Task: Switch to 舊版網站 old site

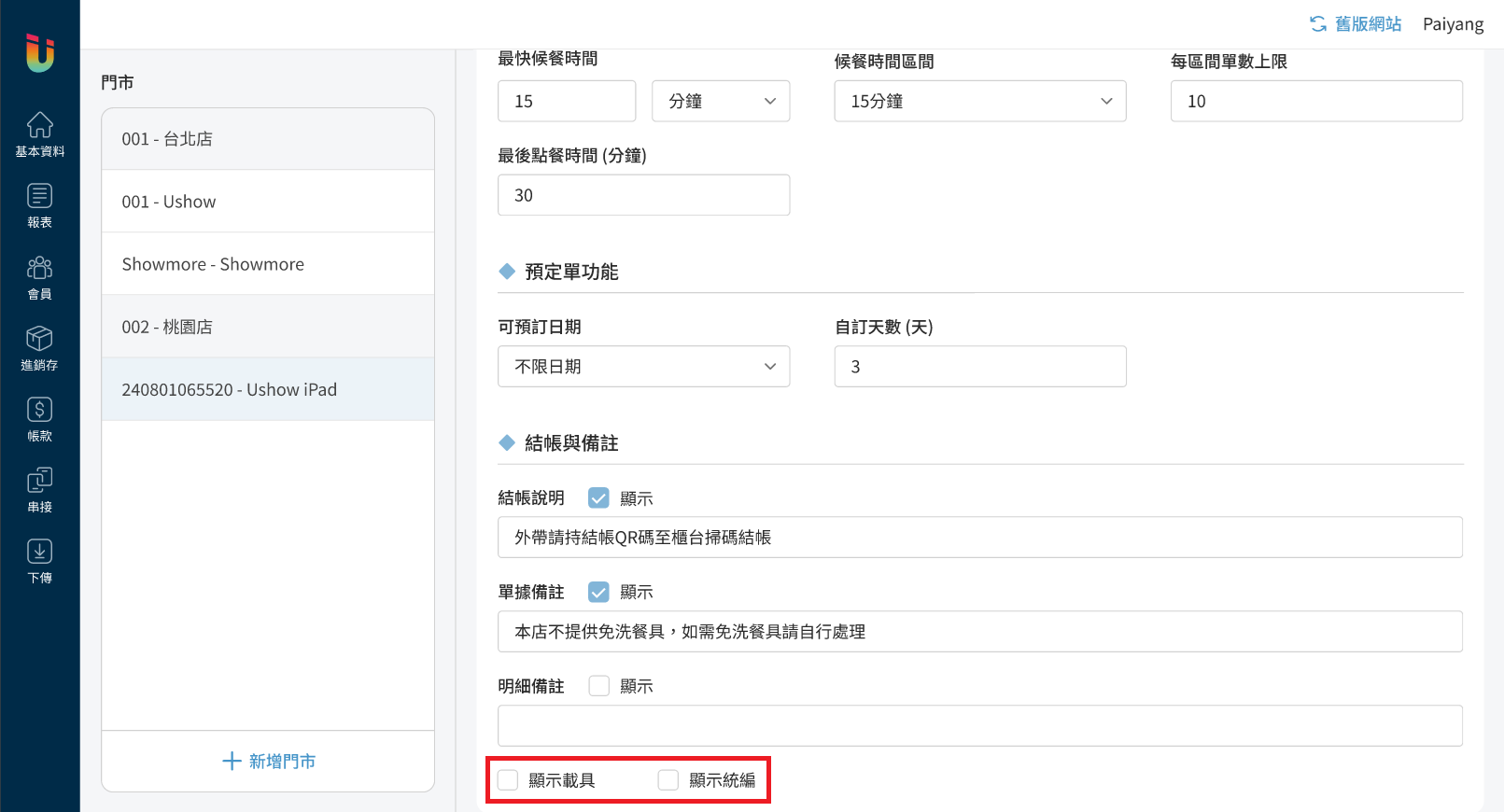Action: (1356, 24)
